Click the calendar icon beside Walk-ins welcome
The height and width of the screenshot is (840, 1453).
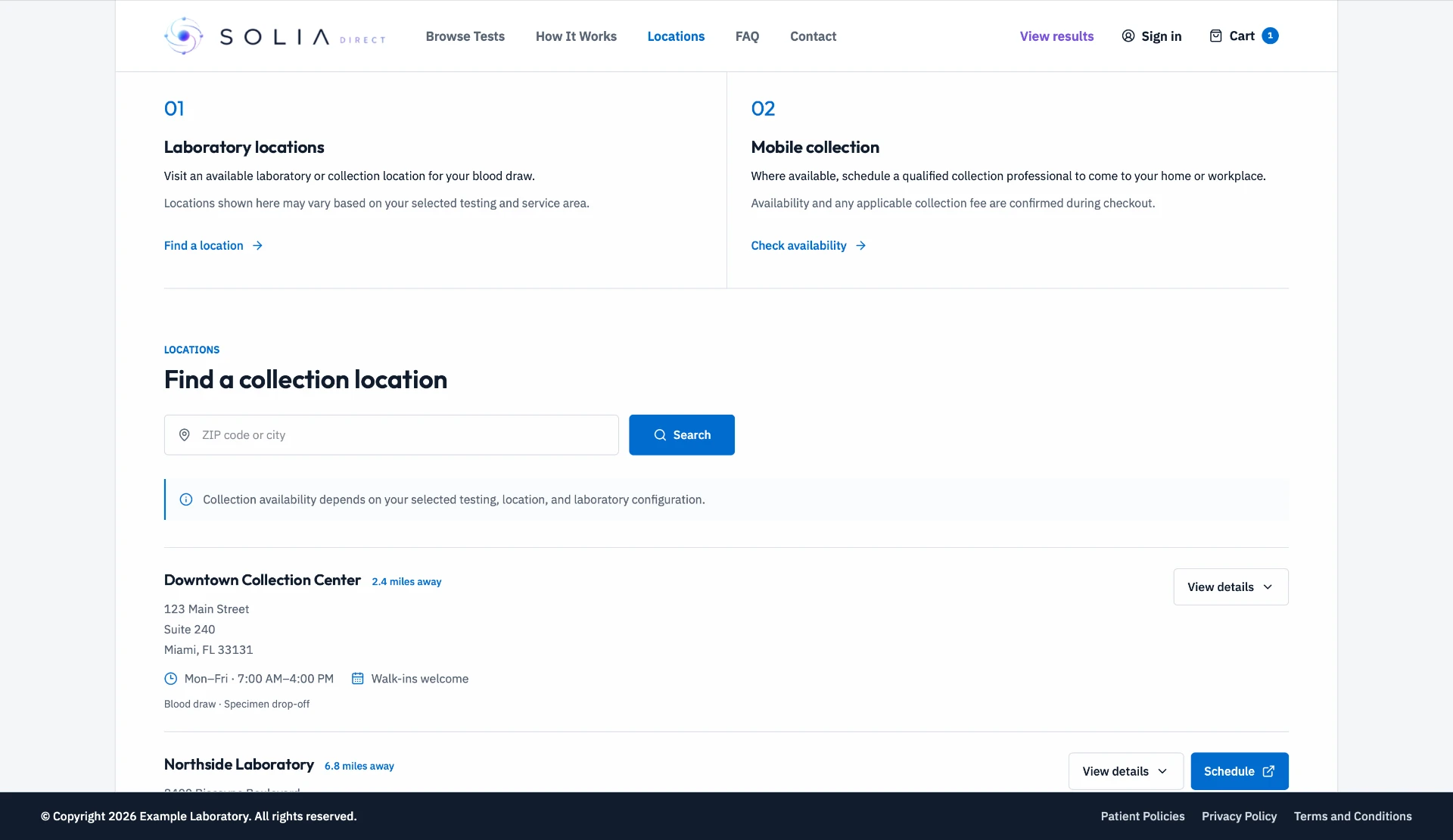358,679
